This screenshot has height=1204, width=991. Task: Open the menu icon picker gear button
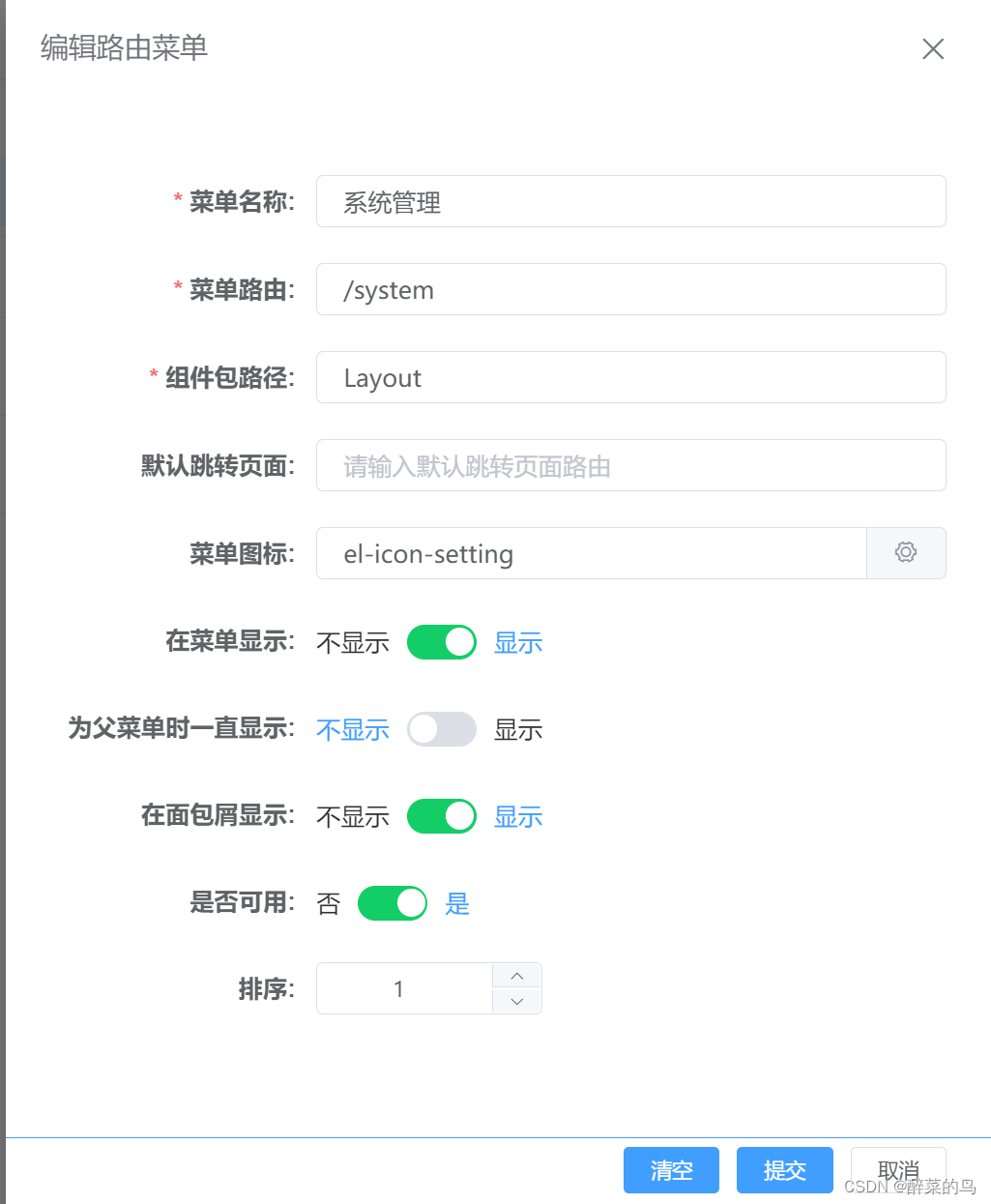pyautogui.click(x=906, y=553)
